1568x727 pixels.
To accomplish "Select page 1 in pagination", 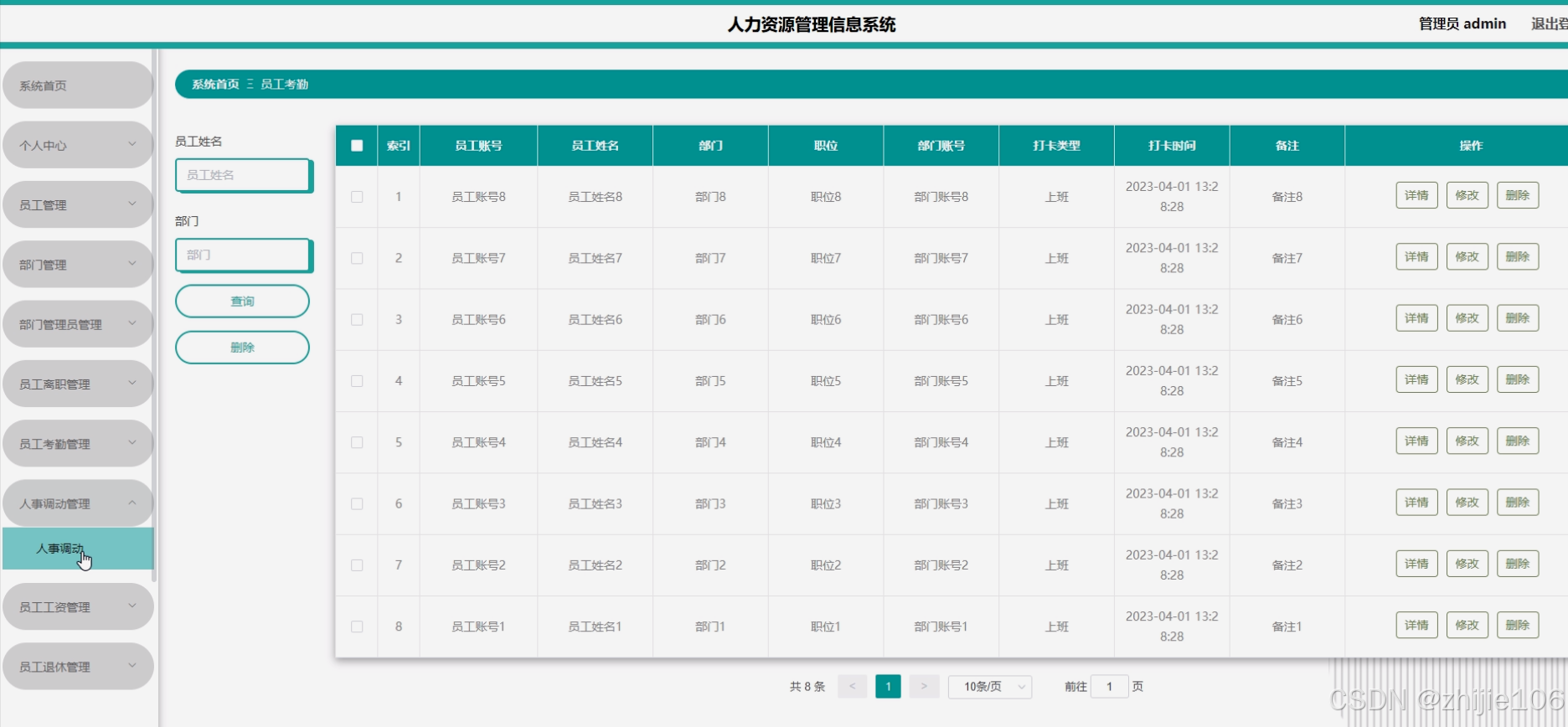I will pyautogui.click(x=888, y=687).
